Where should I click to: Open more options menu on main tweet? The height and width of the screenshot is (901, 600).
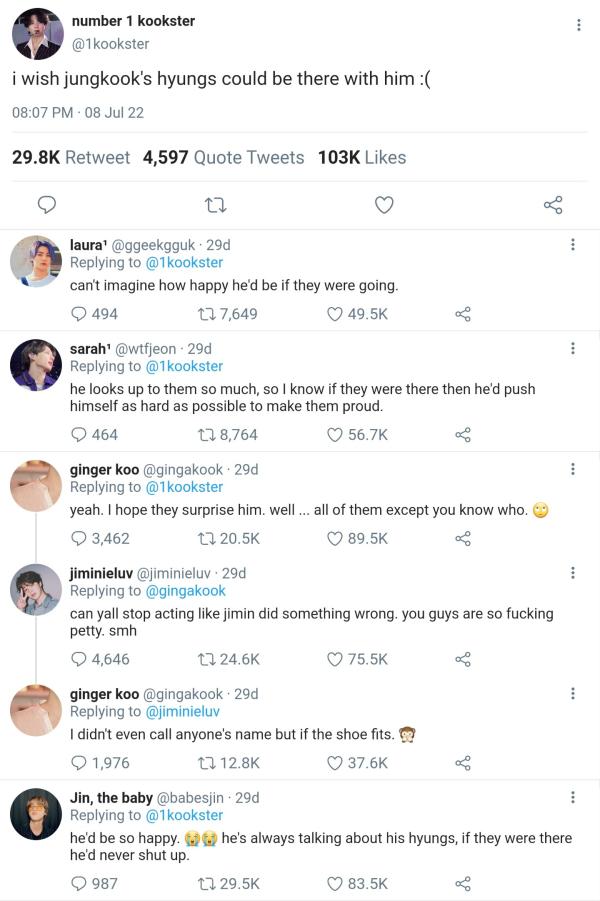[x=578, y=25]
